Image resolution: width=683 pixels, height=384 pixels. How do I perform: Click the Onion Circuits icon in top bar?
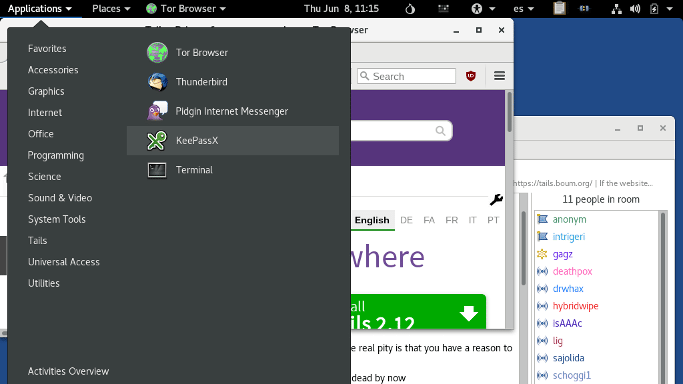click(410, 9)
